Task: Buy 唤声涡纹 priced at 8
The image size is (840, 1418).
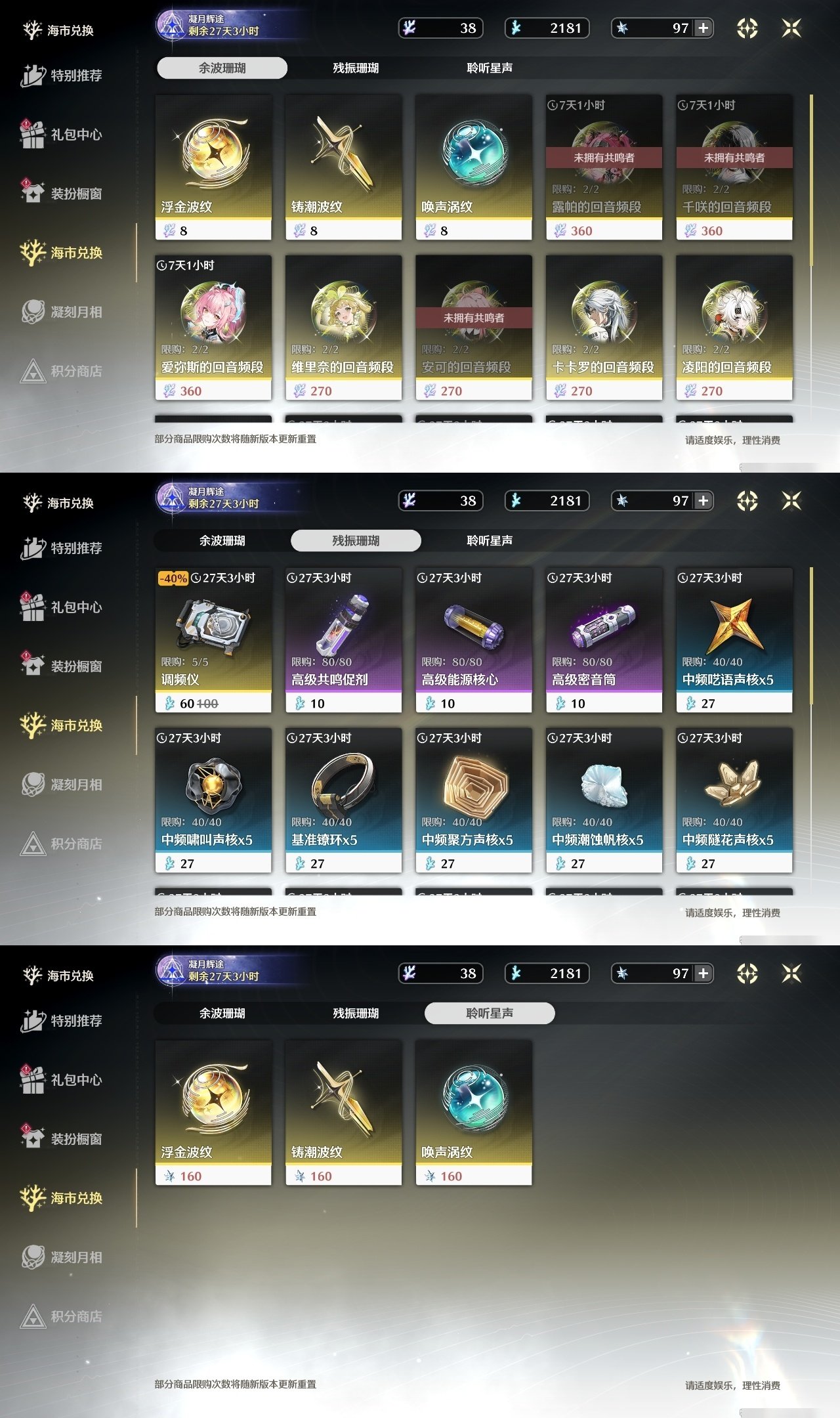Action: pos(474,167)
